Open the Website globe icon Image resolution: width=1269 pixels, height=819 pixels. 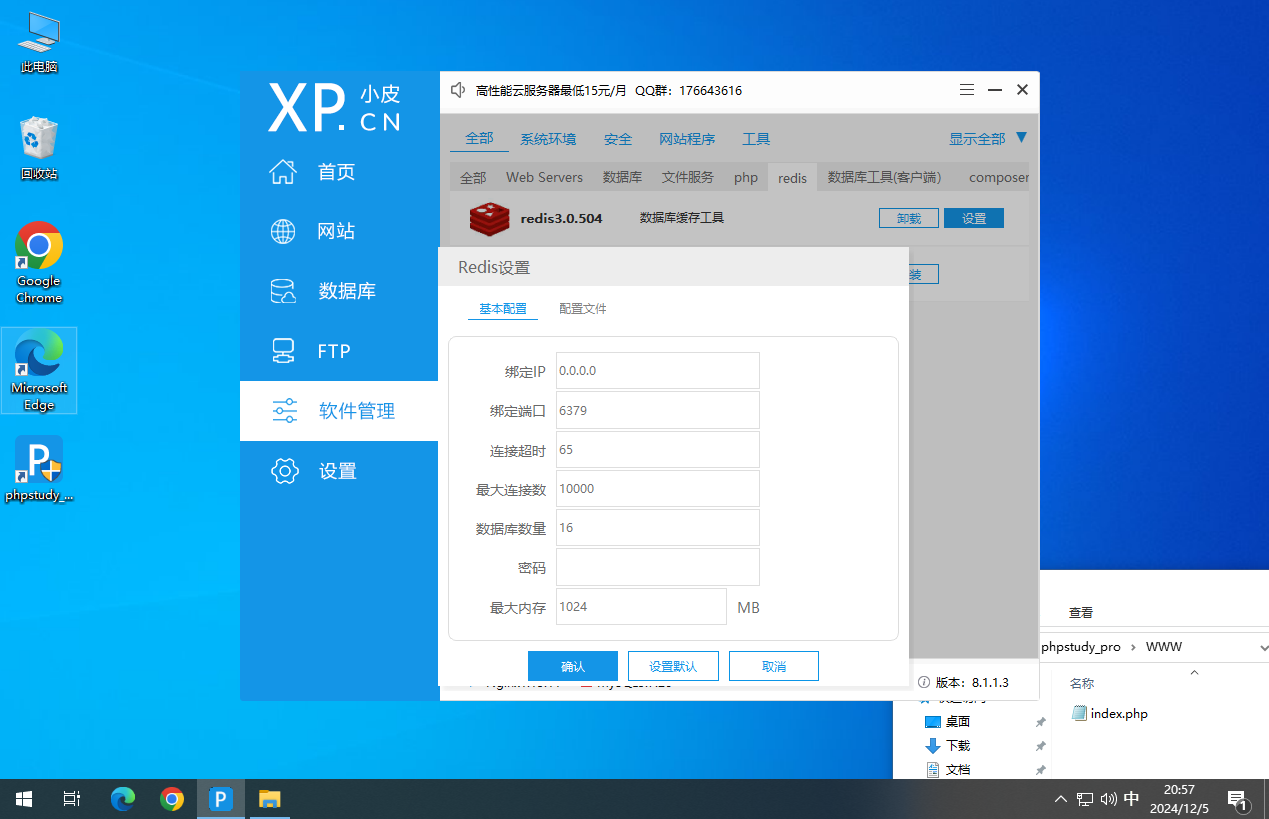point(283,232)
